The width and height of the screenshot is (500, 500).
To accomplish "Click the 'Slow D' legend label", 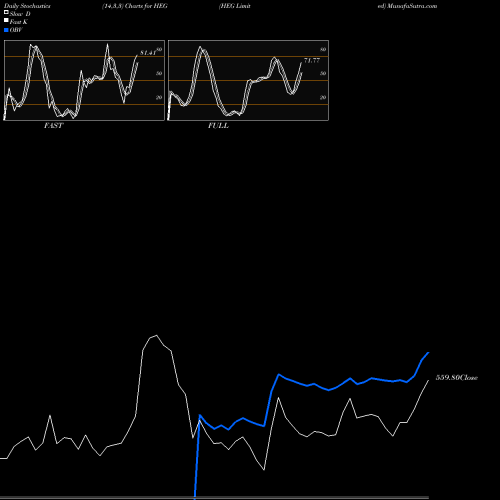I will 20,14.
